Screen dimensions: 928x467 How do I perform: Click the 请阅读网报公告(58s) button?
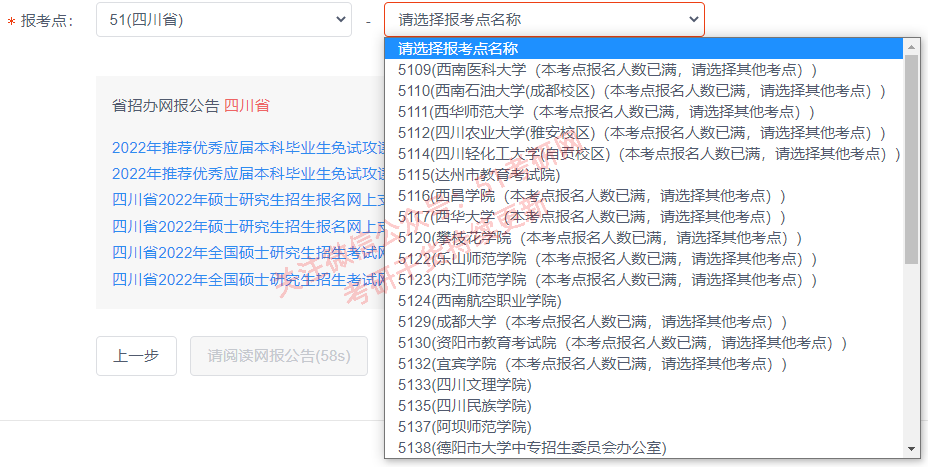tap(279, 356)
